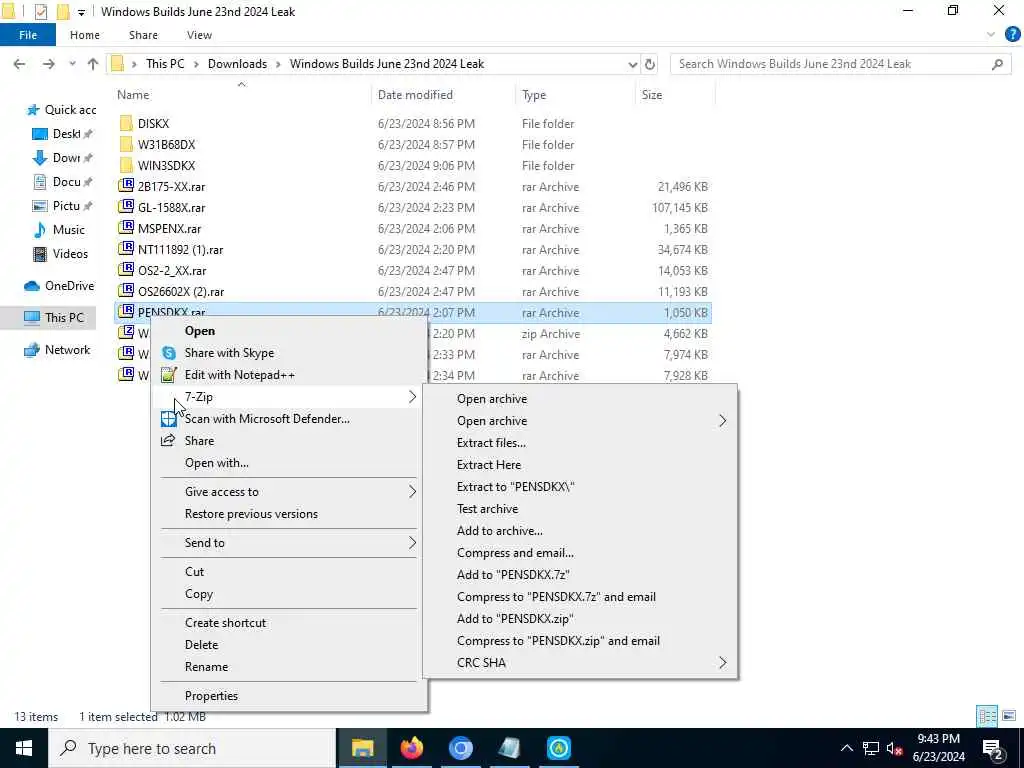The image size is (1024, 768).
Task: Expand the Send to submenu
Action: click(412, 543)
